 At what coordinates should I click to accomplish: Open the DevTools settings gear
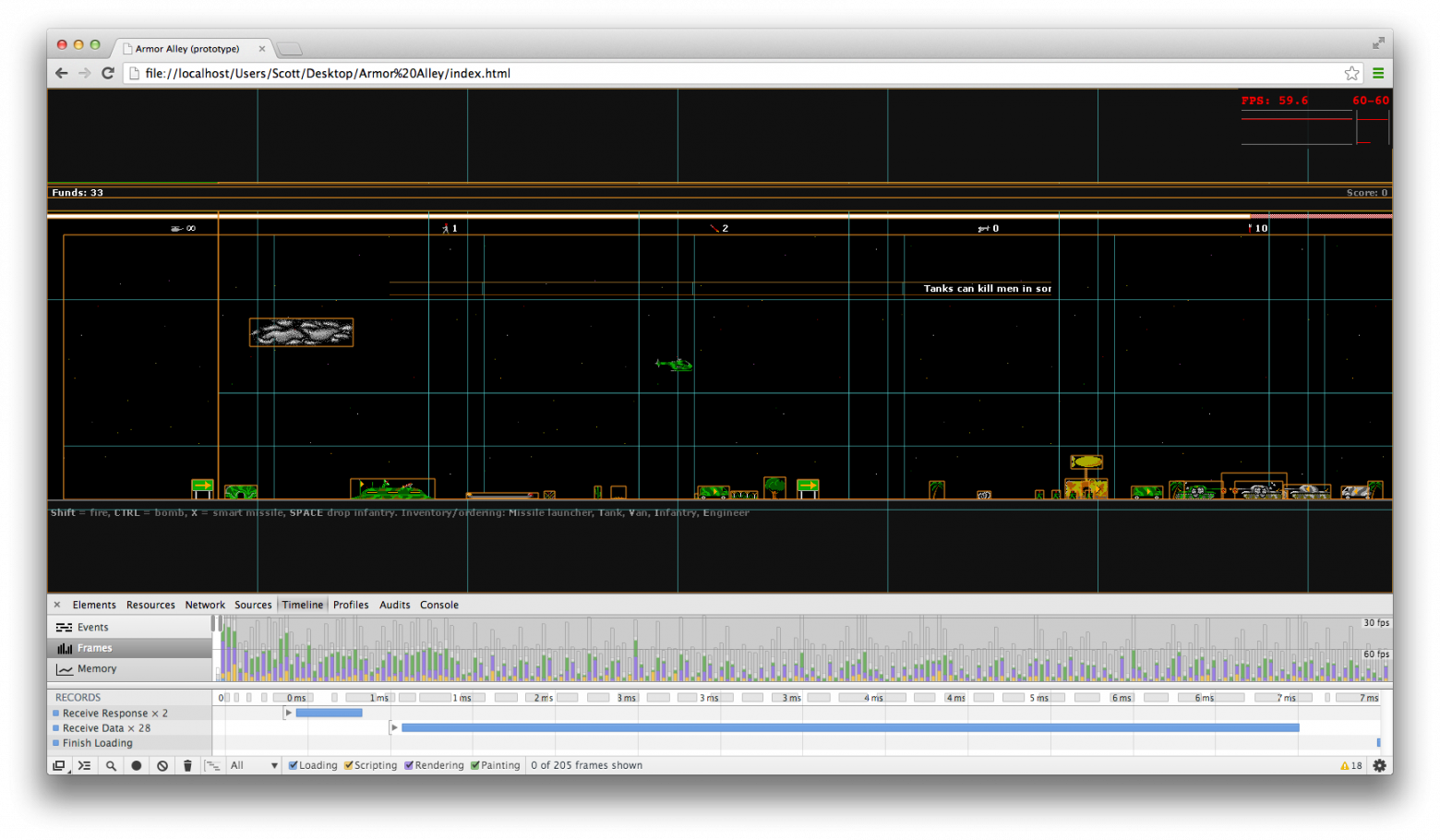1379,765
